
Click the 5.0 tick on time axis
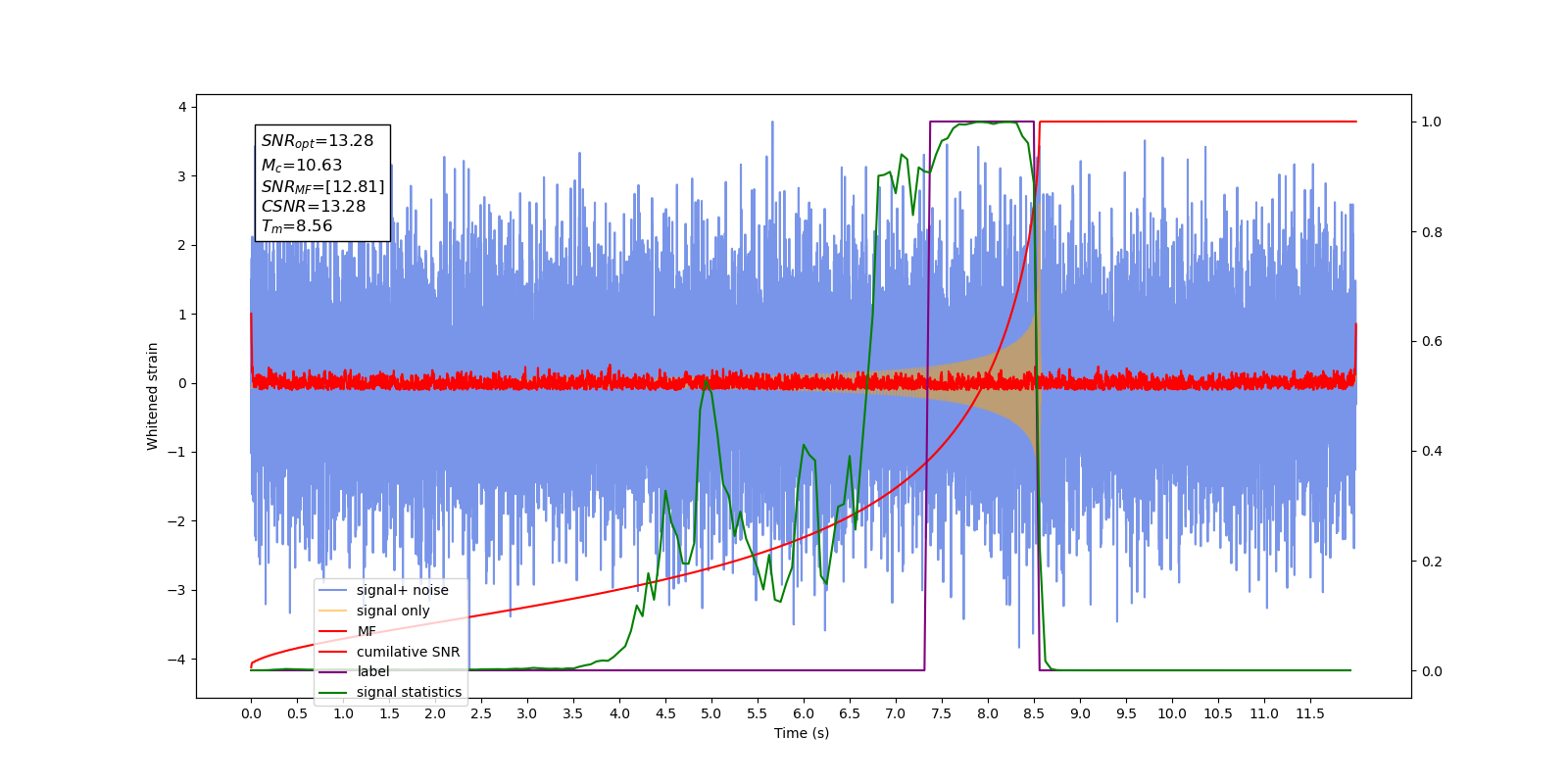(x=711, y=713)
